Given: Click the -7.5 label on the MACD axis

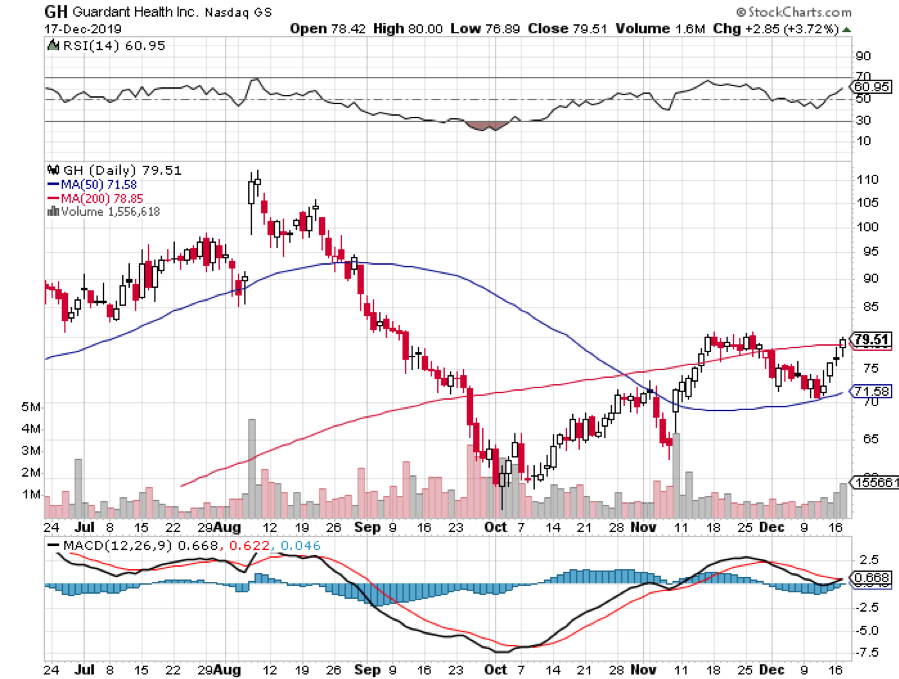Looking at the screenshot, I should 866,653.
